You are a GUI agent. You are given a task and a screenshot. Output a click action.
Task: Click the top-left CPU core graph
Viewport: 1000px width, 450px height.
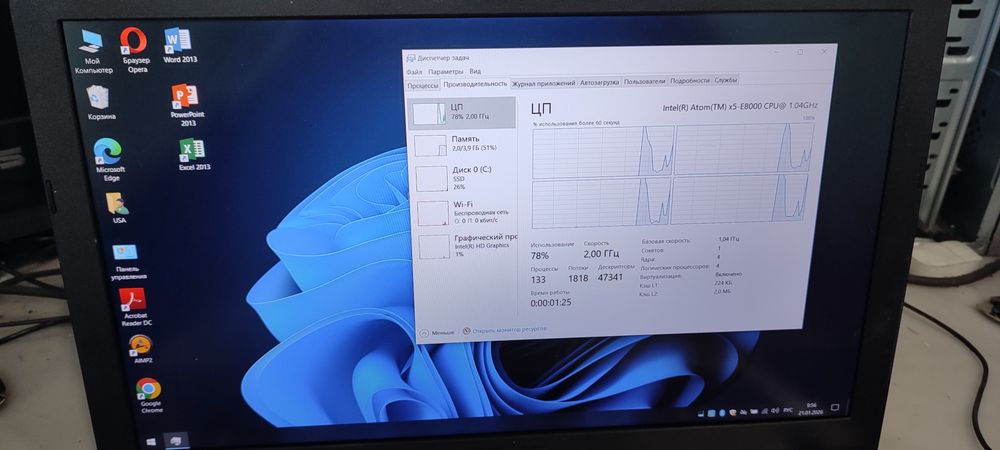(x=603, y=152)
